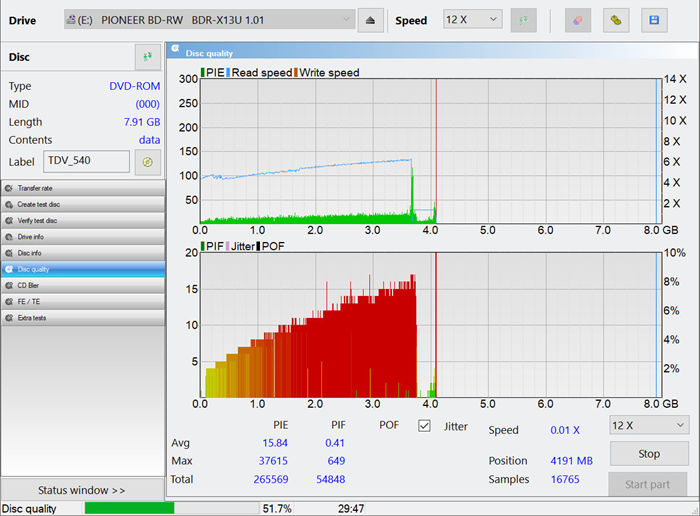Open the Transfer rate section
This screenshot has width=700, height=516.
point(83,188)
